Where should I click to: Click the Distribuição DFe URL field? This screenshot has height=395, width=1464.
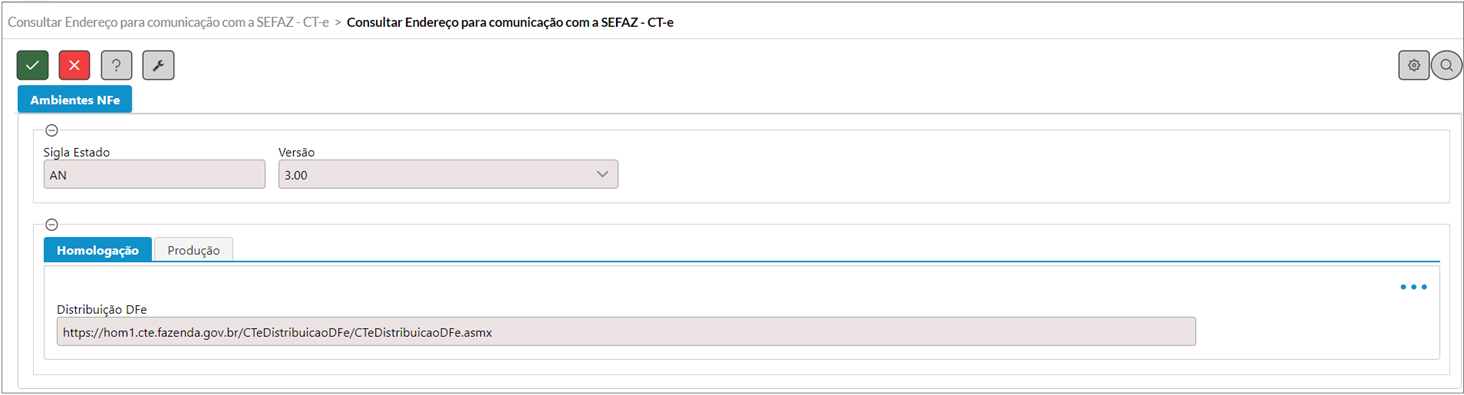point(626,332)
